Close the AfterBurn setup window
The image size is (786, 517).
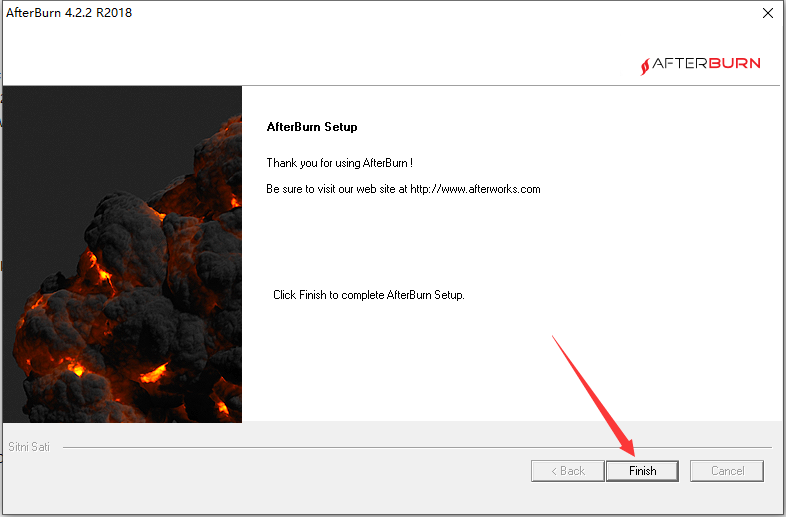pos(767,14)
